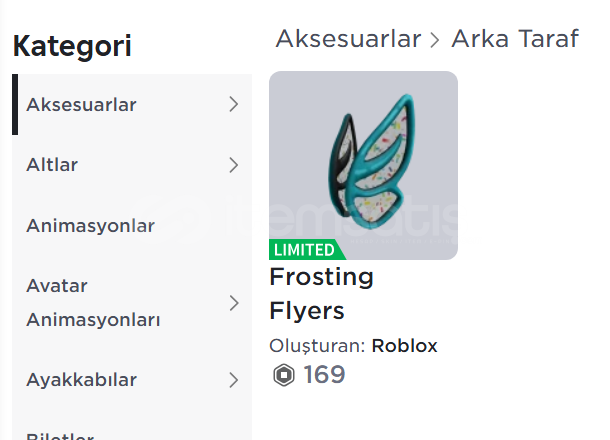Open the Frosting Flyers title link
Image resolution: width=610 pixels, height=440 pixels.
click(x=321, y=294)
